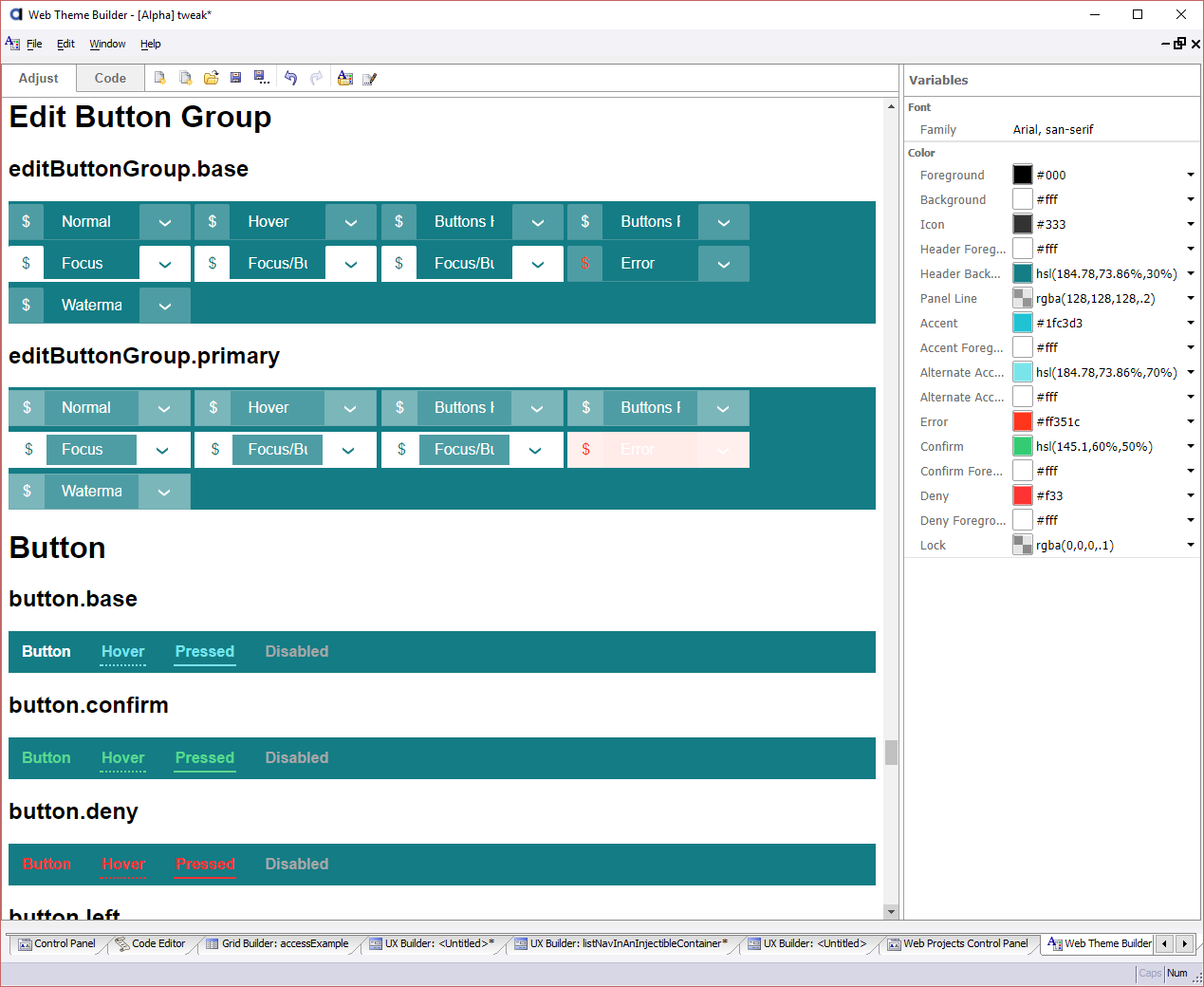This screenshot has height=987, width=1204.
Task: Click the red $ icon of base Error group
Action: click(585, 263)
